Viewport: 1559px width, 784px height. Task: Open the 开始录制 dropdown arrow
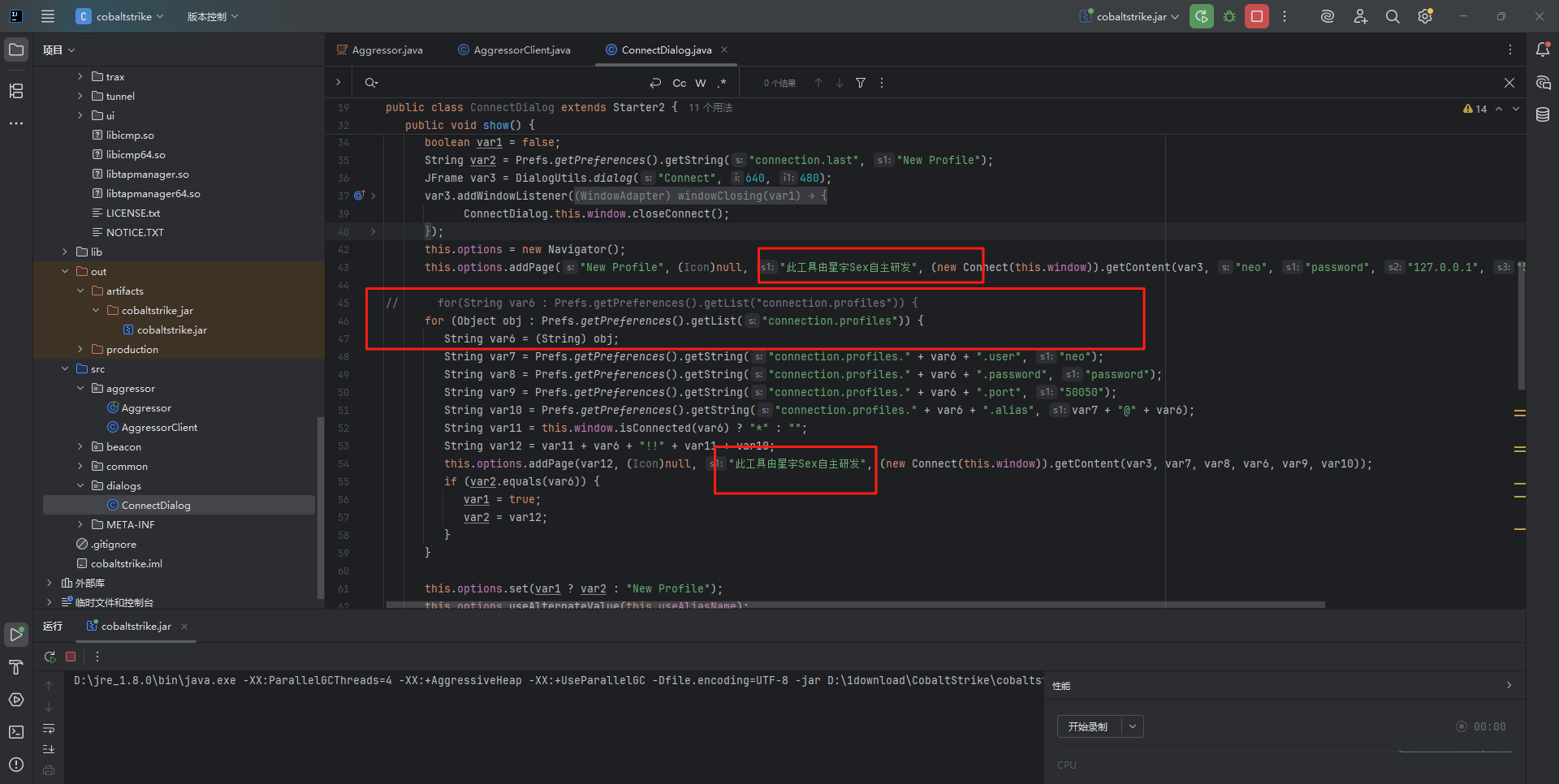tap(1133, 726)
